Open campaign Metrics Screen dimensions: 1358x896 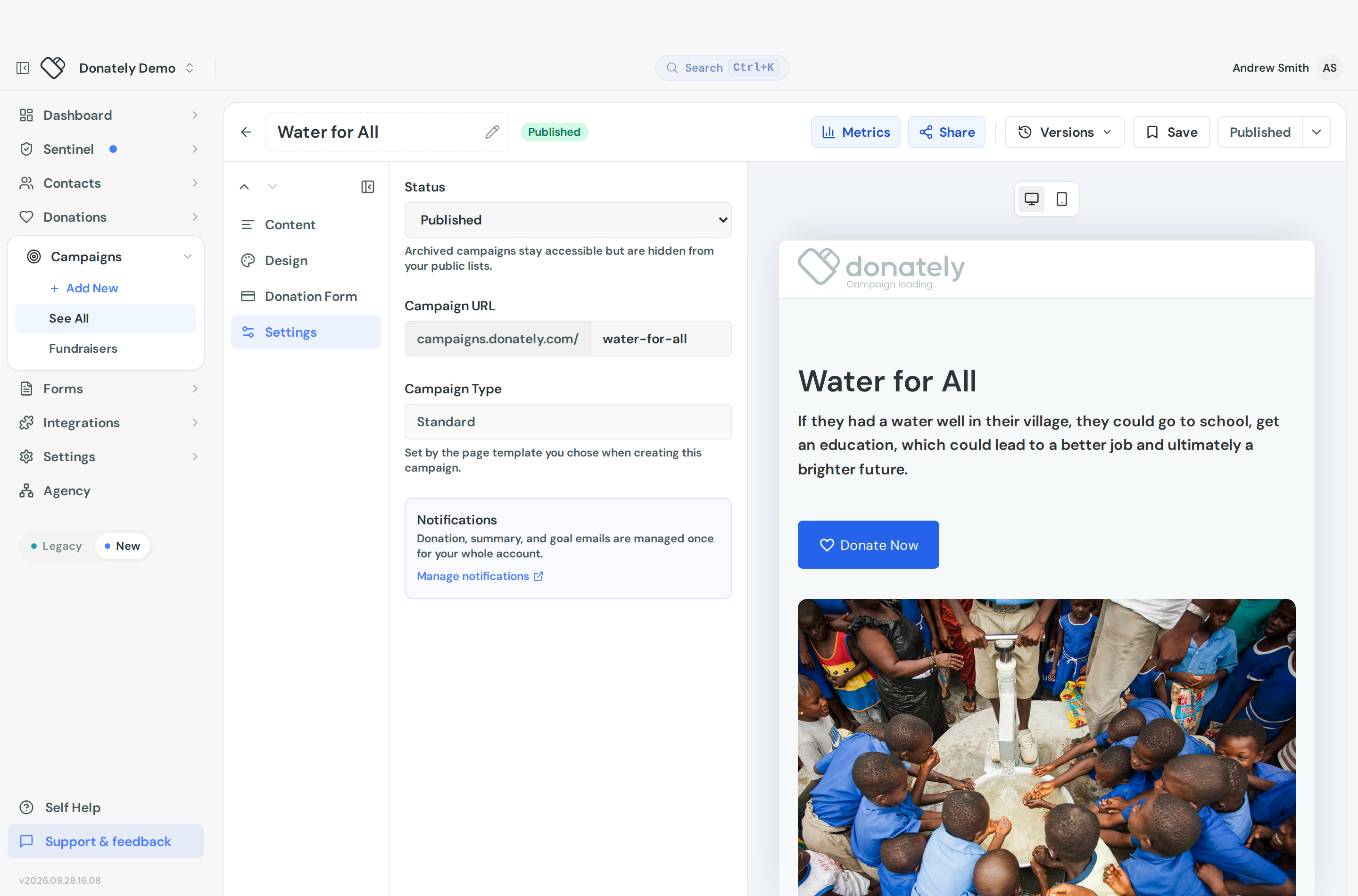[855, 132]
